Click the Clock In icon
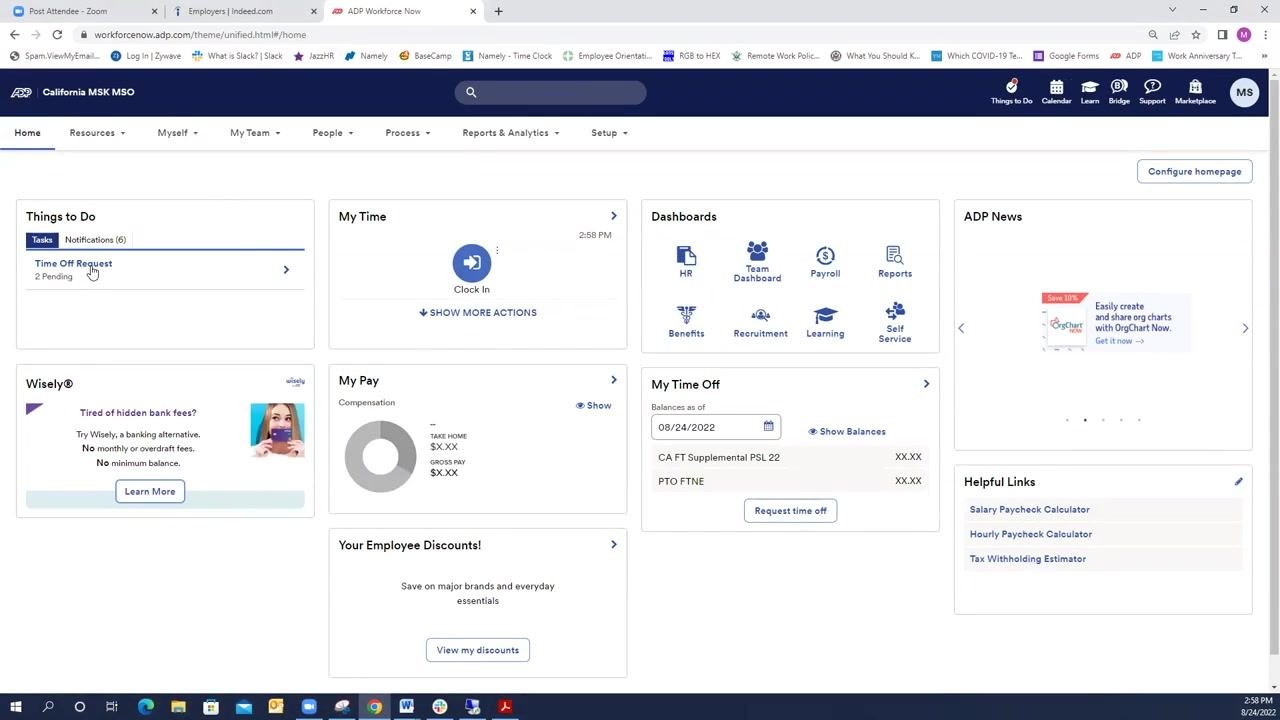The image size is (1280, 720). click(x=472, y=263)
